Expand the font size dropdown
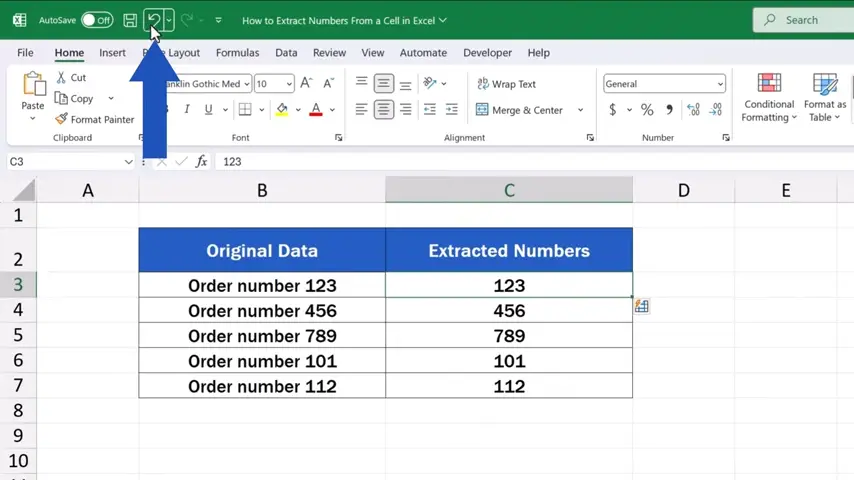Screen dimensions: 854x480 (x=289, y=84)
